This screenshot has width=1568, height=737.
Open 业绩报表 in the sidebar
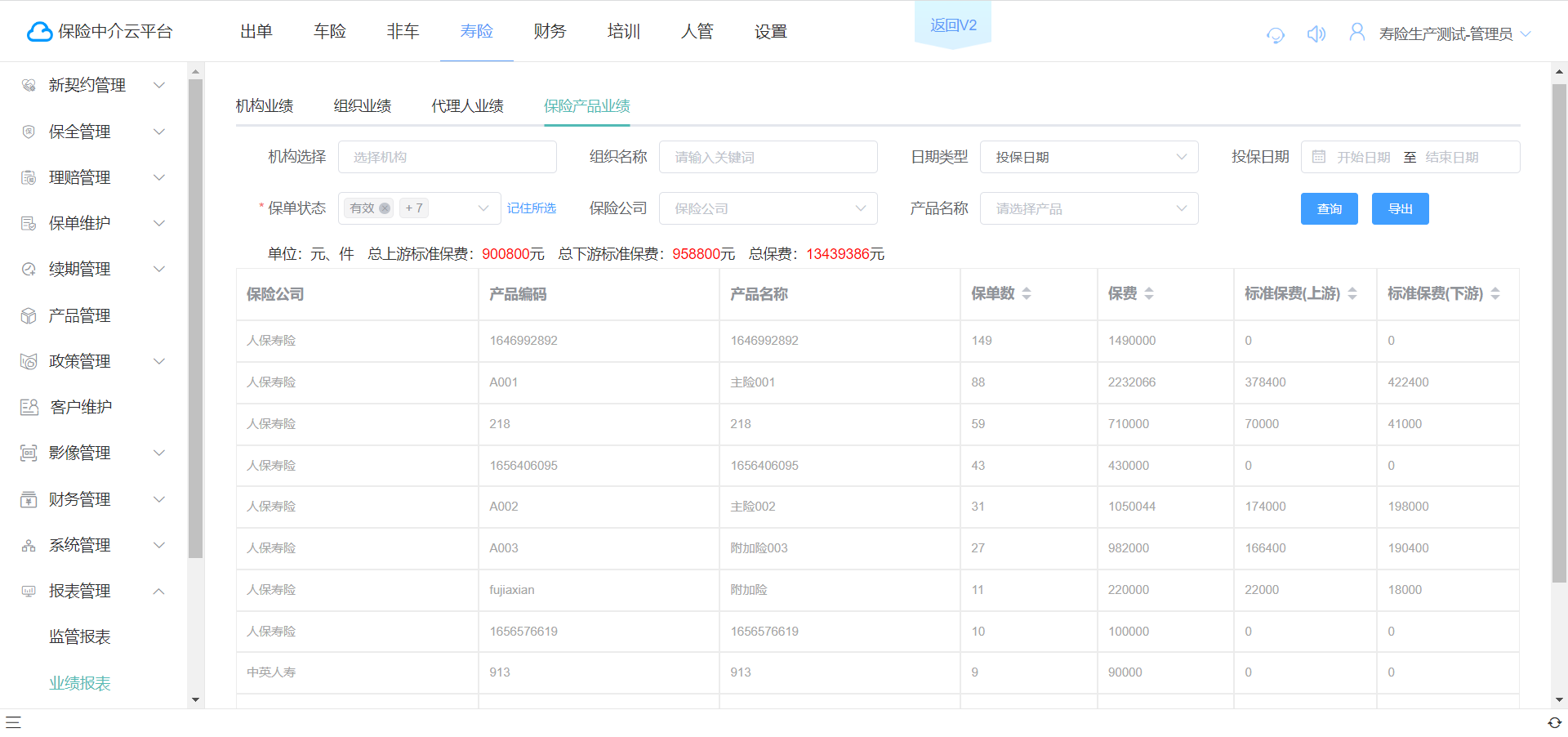click(80, 683)
